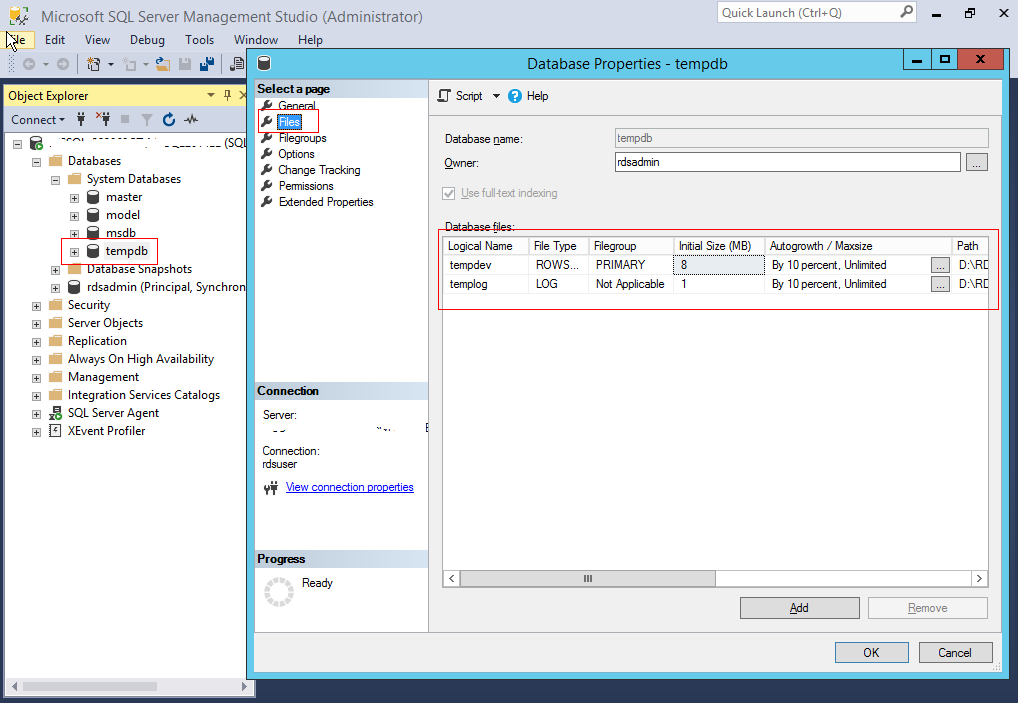Click Activity Monitor pulse icon
Screen dimensions: 1018x703
tap(191, 119)
